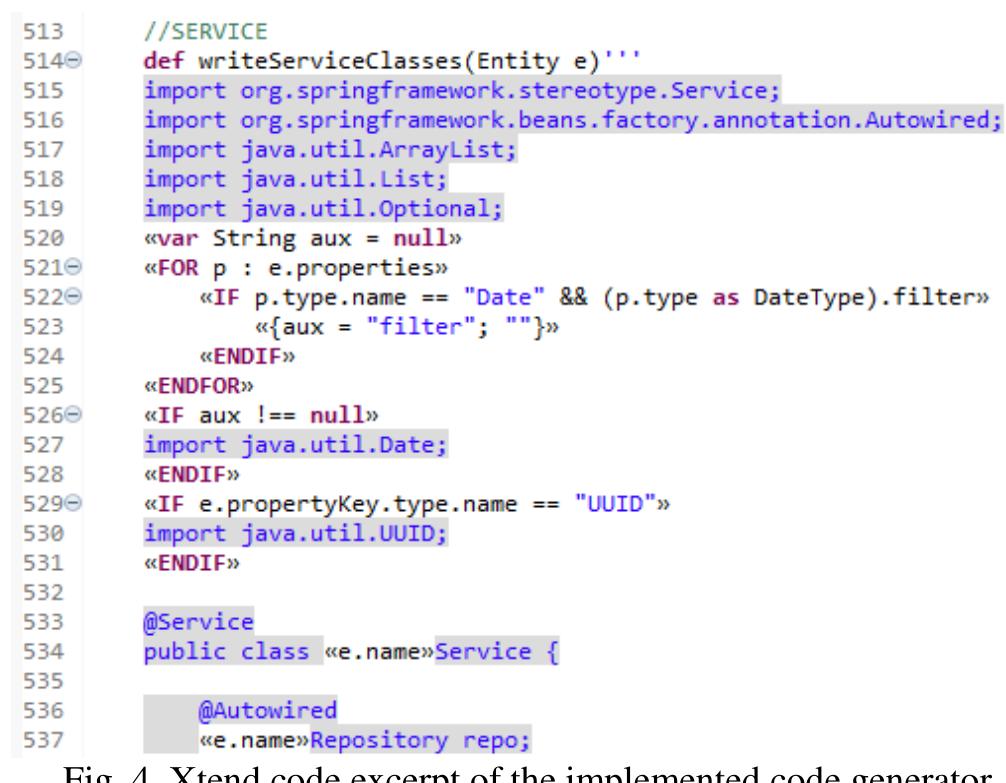Click e.propertyKey.type.name expression

tap(357, 504)
